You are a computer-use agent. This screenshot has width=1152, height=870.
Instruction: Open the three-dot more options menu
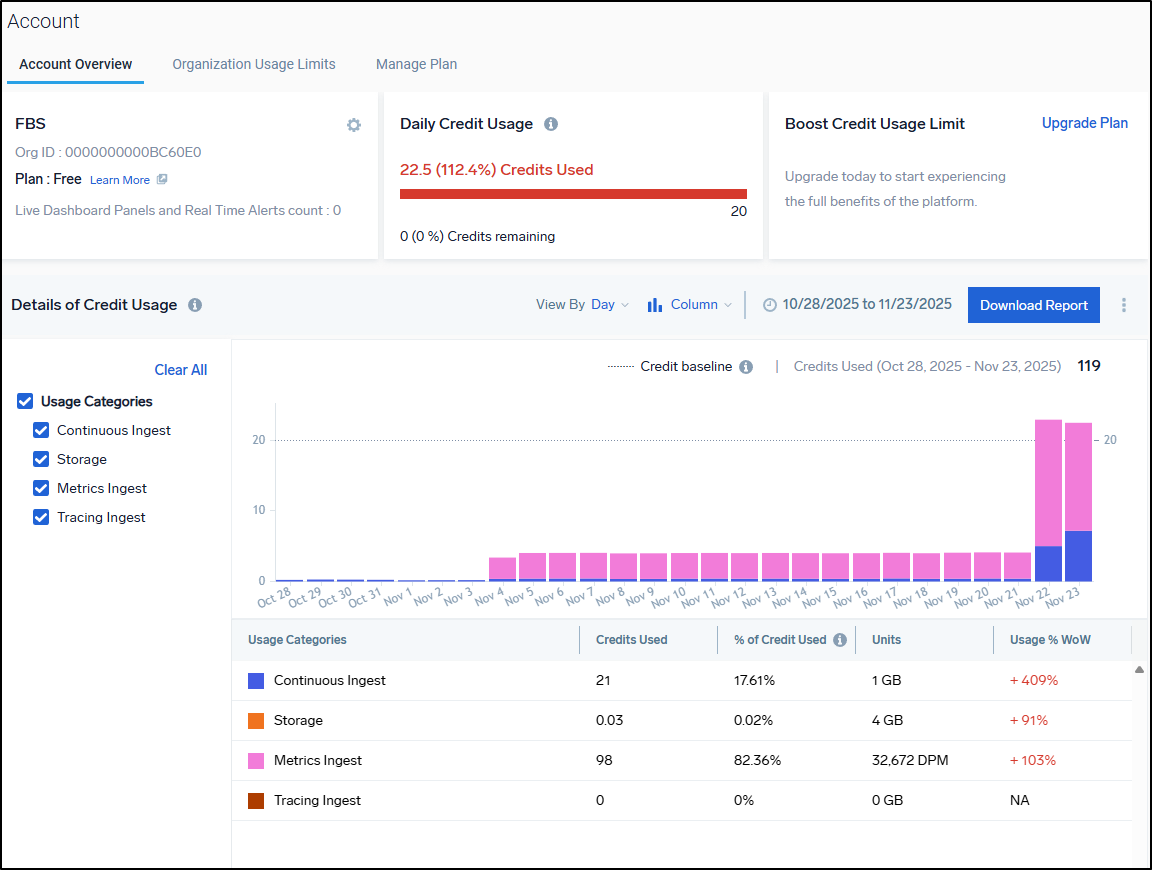pyautogui.click(x=1124, y=305)
